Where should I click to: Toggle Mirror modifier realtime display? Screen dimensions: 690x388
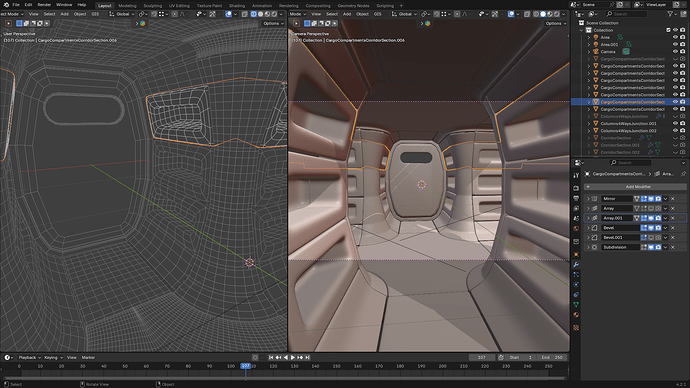coord(651,199)
